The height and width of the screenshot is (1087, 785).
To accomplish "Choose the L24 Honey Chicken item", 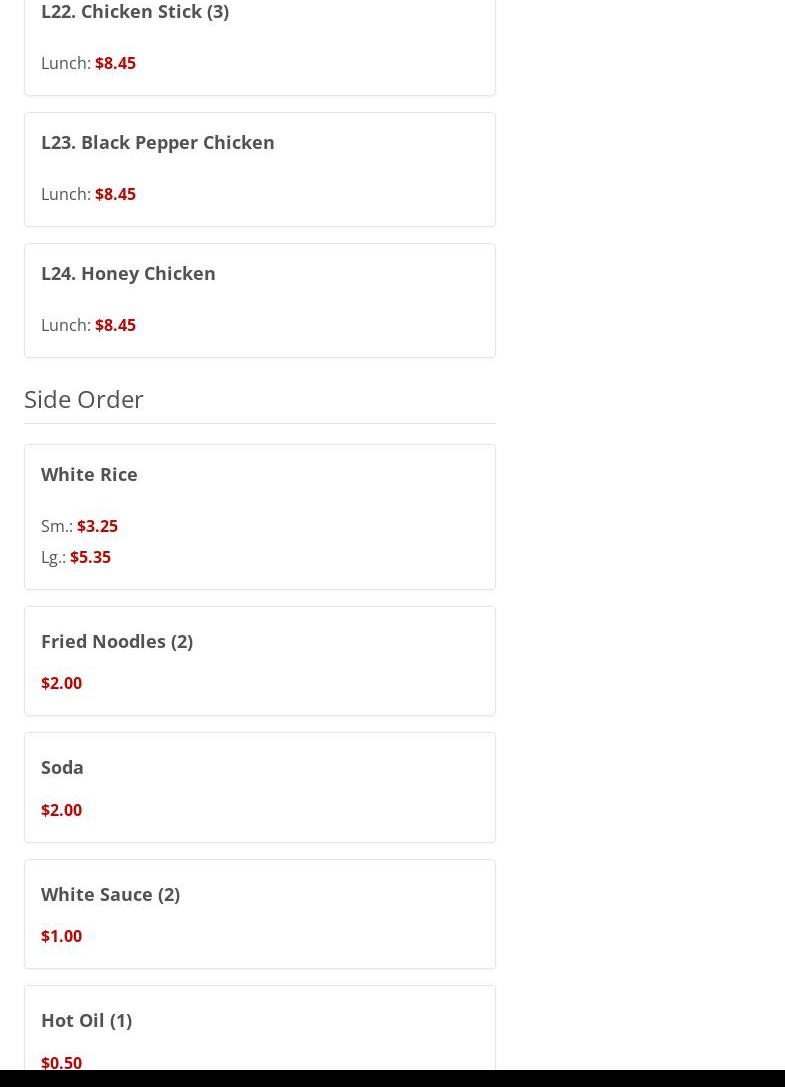I will 128,273.
